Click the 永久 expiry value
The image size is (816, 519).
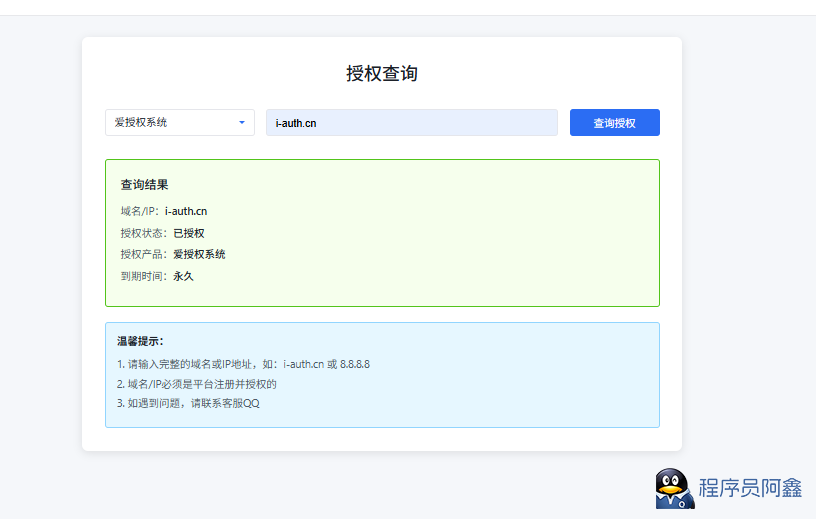tap(183, 276)
